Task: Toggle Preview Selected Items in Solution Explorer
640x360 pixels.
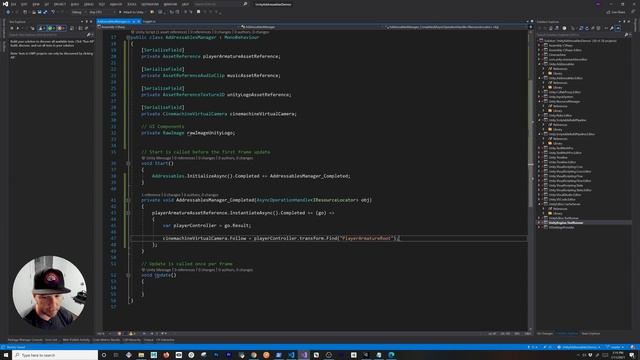Action: click(x=618, y=28)
